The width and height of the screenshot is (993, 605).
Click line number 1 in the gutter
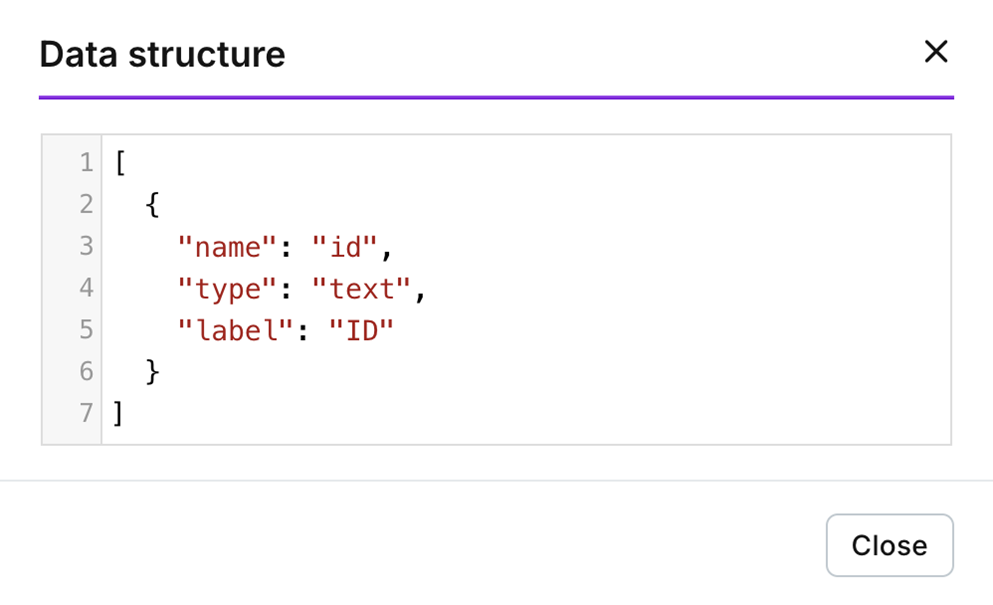pyautogui.click(x=85, y=163)
